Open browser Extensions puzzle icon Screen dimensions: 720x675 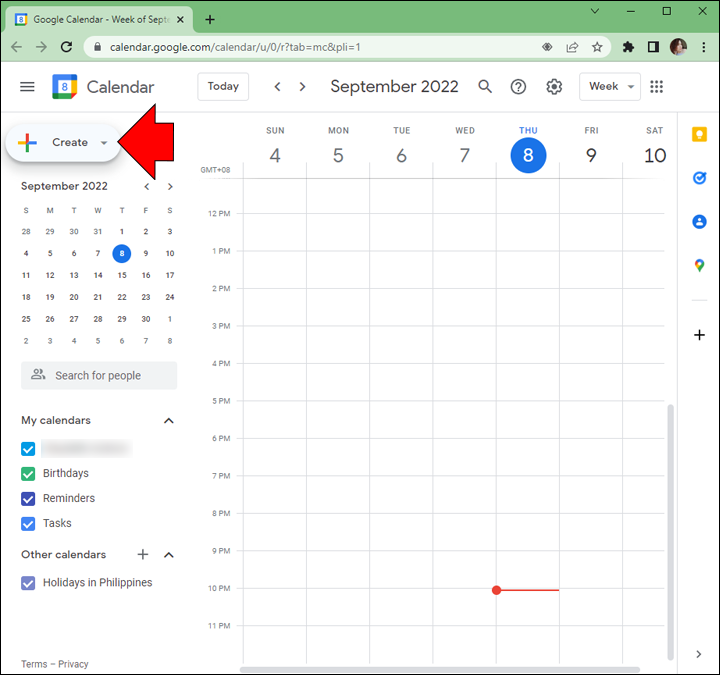[x=628, y=47]
